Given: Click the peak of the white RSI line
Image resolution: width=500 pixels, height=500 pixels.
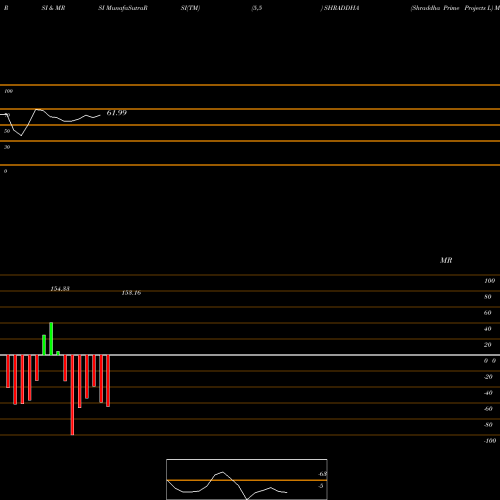Looking at the screenshot, I should (37, 109).
